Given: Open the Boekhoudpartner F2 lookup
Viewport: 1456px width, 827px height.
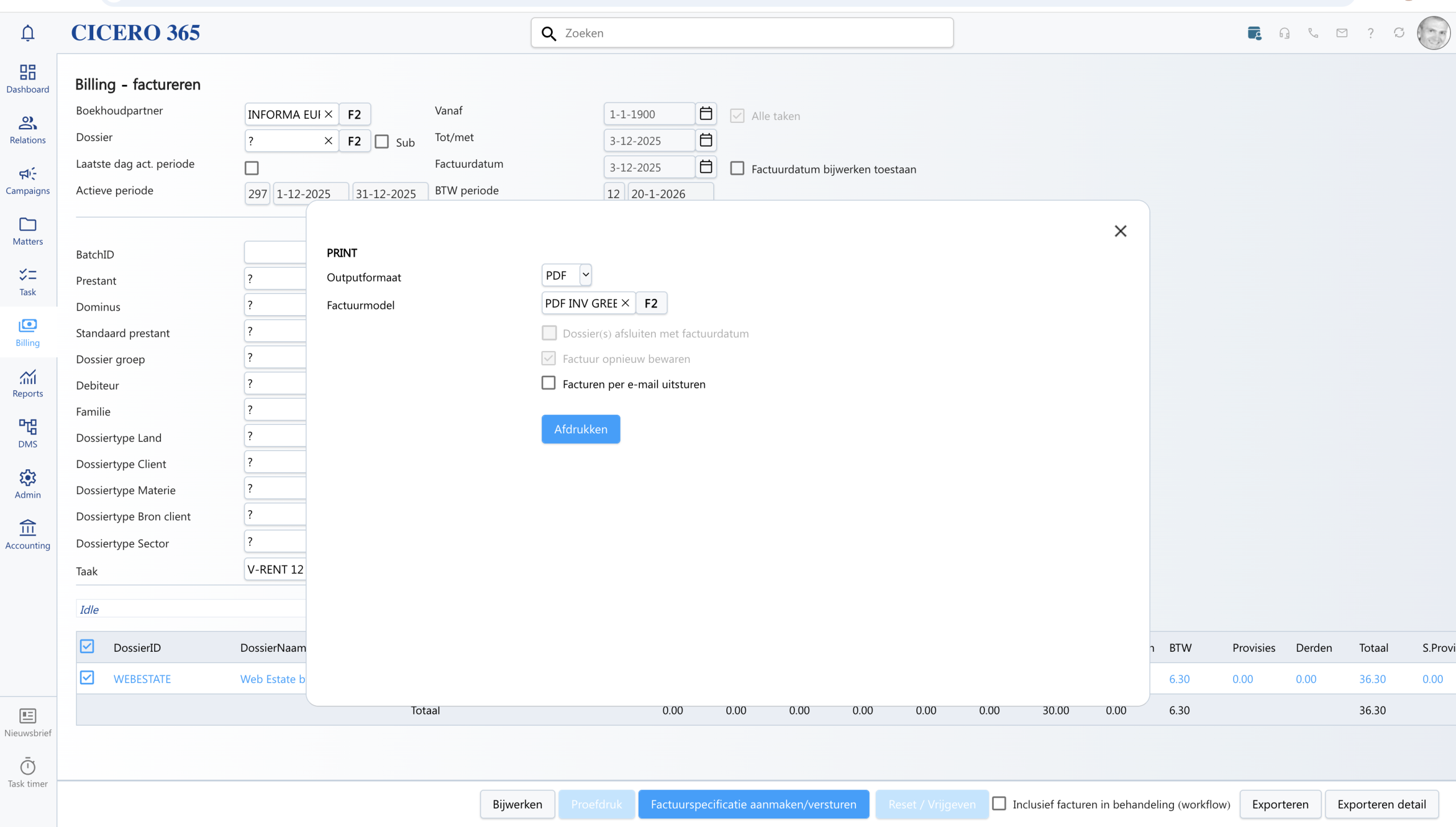Looking at the screenshot, I should point(354,114).
